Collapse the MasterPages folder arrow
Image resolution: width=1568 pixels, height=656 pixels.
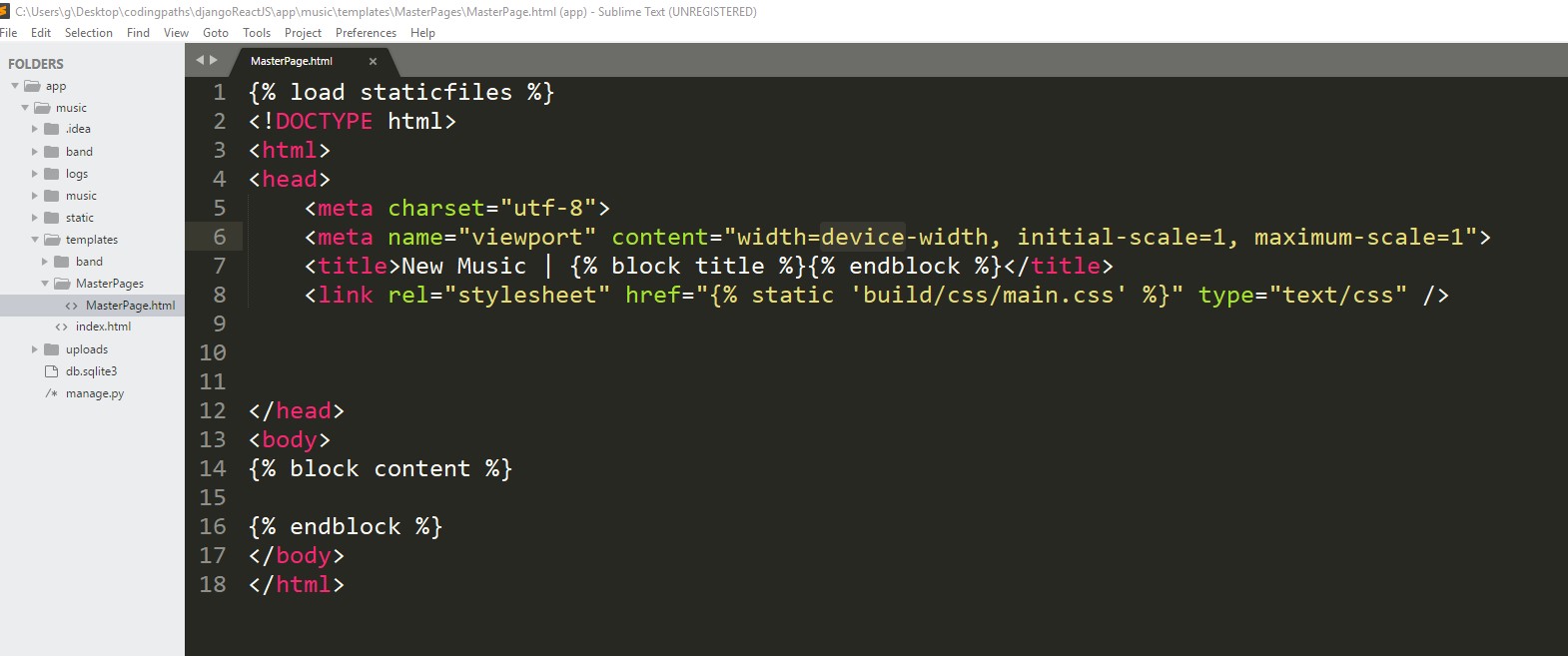tap(45, 284)
